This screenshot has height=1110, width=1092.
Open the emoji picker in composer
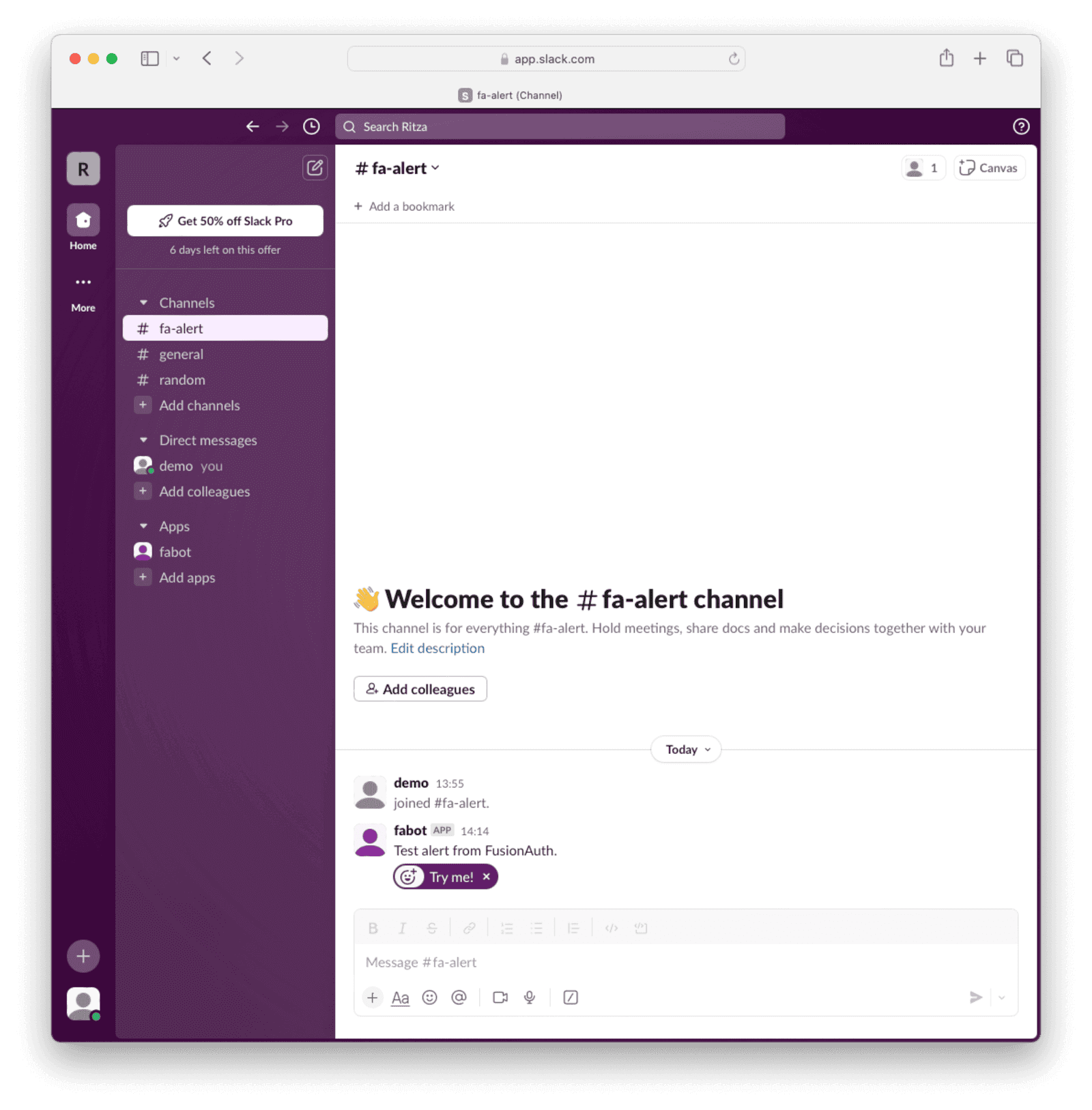tap(429, 997)
